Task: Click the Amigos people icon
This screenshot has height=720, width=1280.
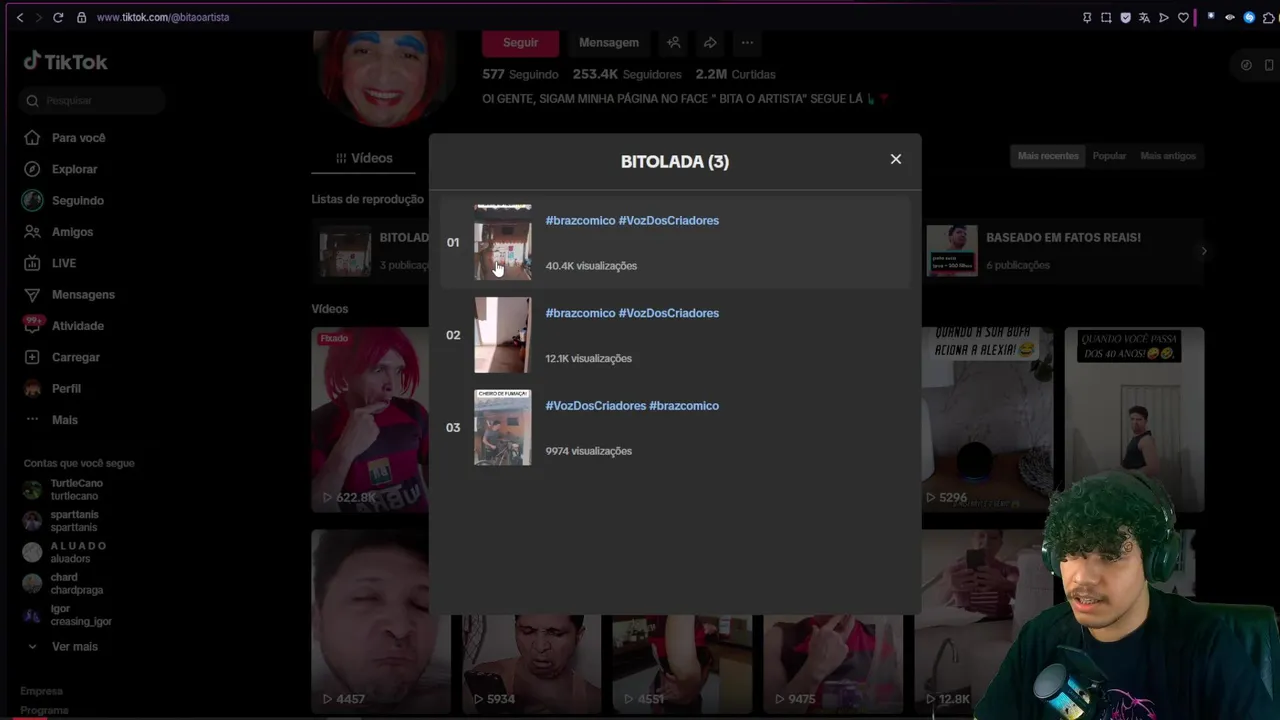Action: (32, 232)
